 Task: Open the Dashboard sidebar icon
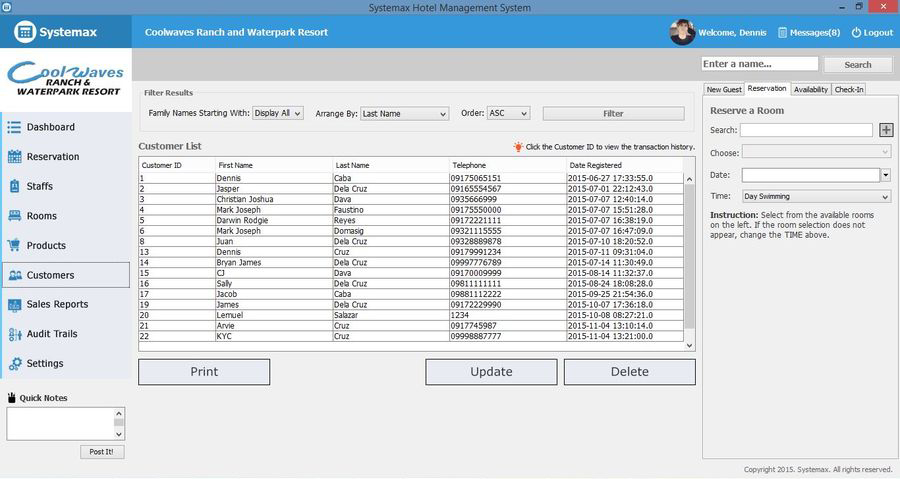(15, 127)
